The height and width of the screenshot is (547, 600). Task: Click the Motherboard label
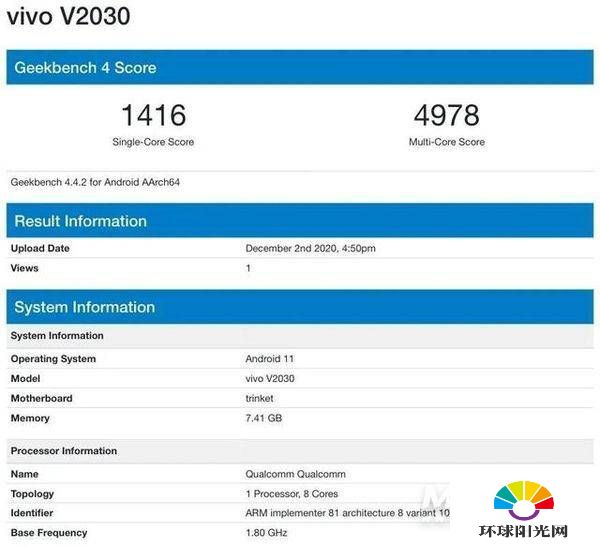pyautogui.click(x=41, y=398)
